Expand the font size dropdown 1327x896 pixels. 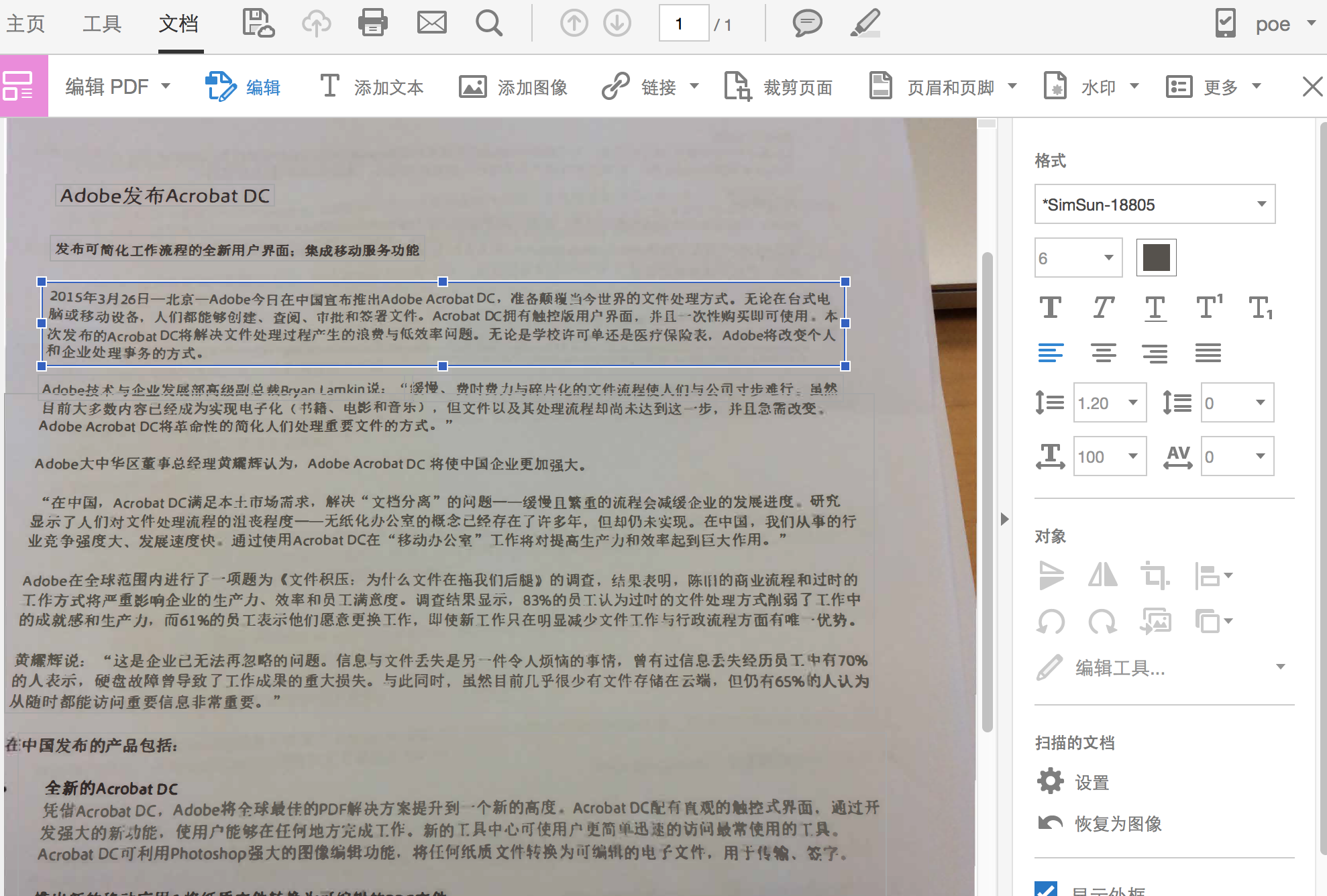pos(1108,258)
